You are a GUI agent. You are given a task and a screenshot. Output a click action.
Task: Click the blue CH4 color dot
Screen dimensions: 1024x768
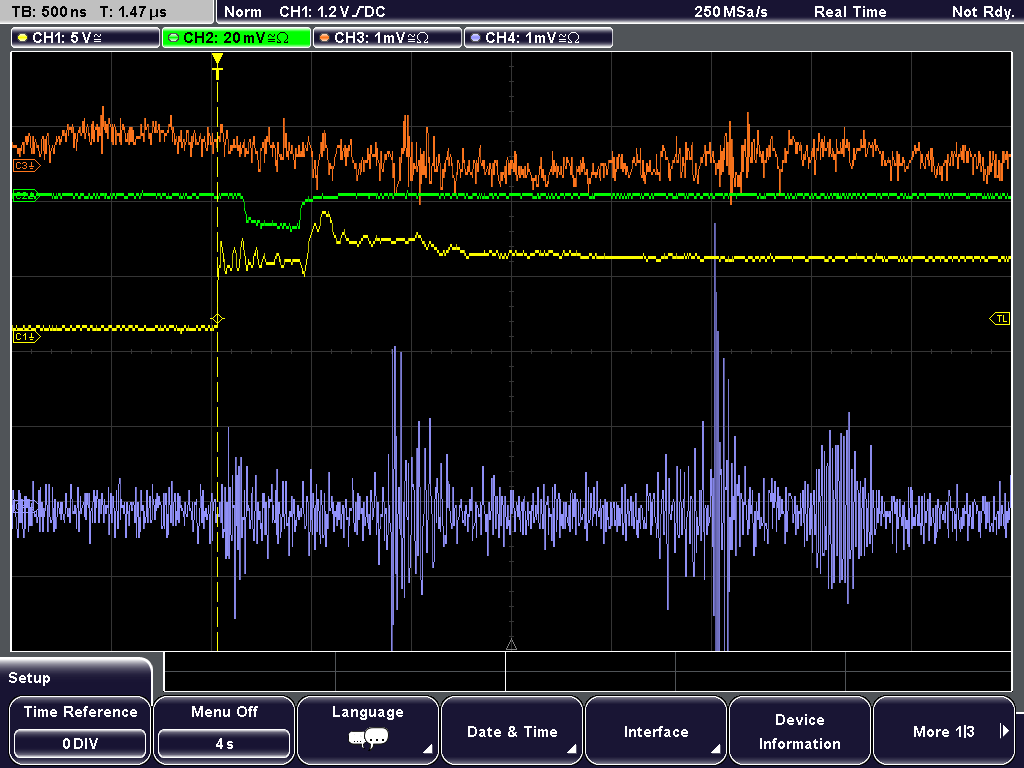coord(475,38)
